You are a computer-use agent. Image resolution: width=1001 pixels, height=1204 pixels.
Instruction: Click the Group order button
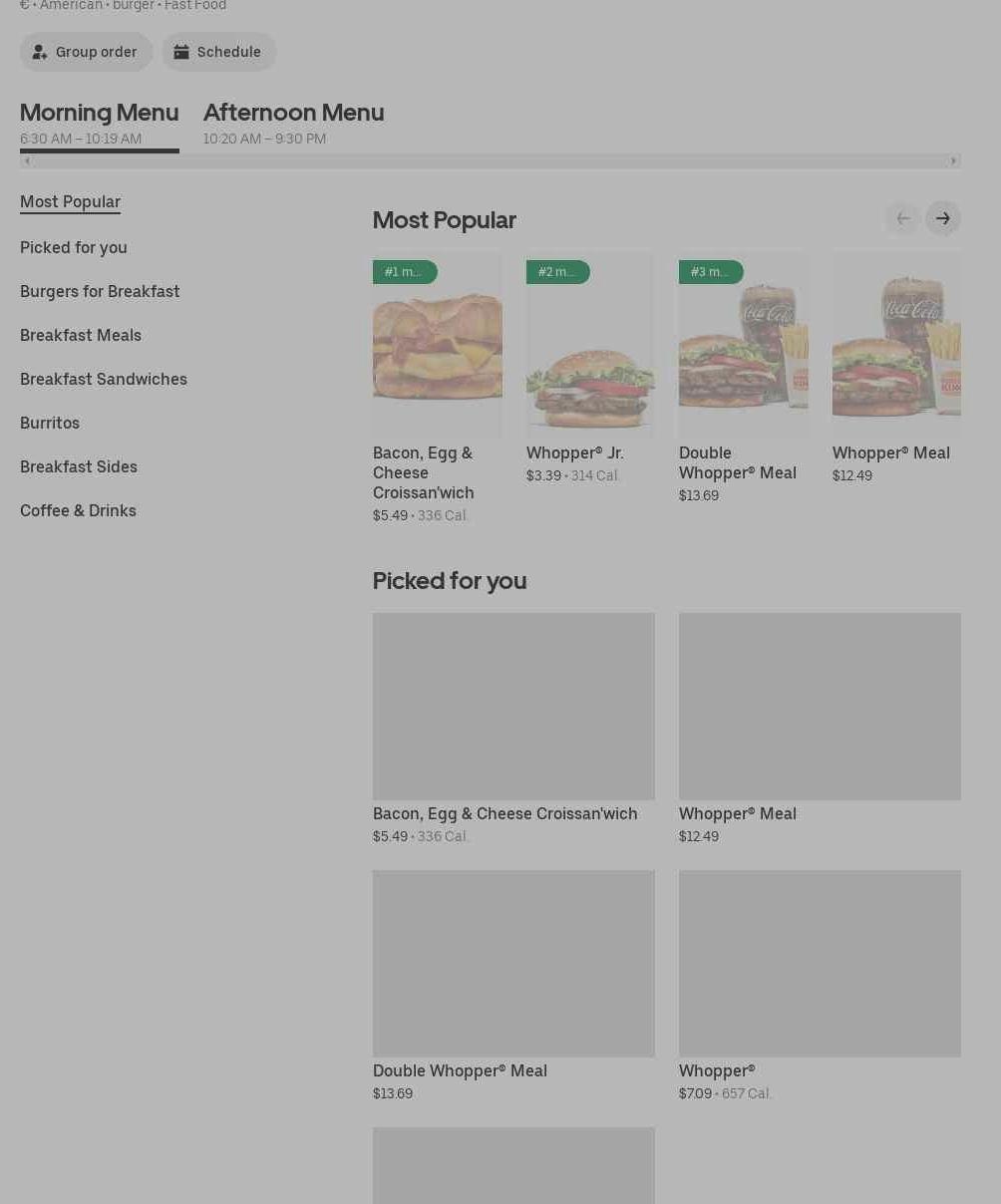(87, 52)
